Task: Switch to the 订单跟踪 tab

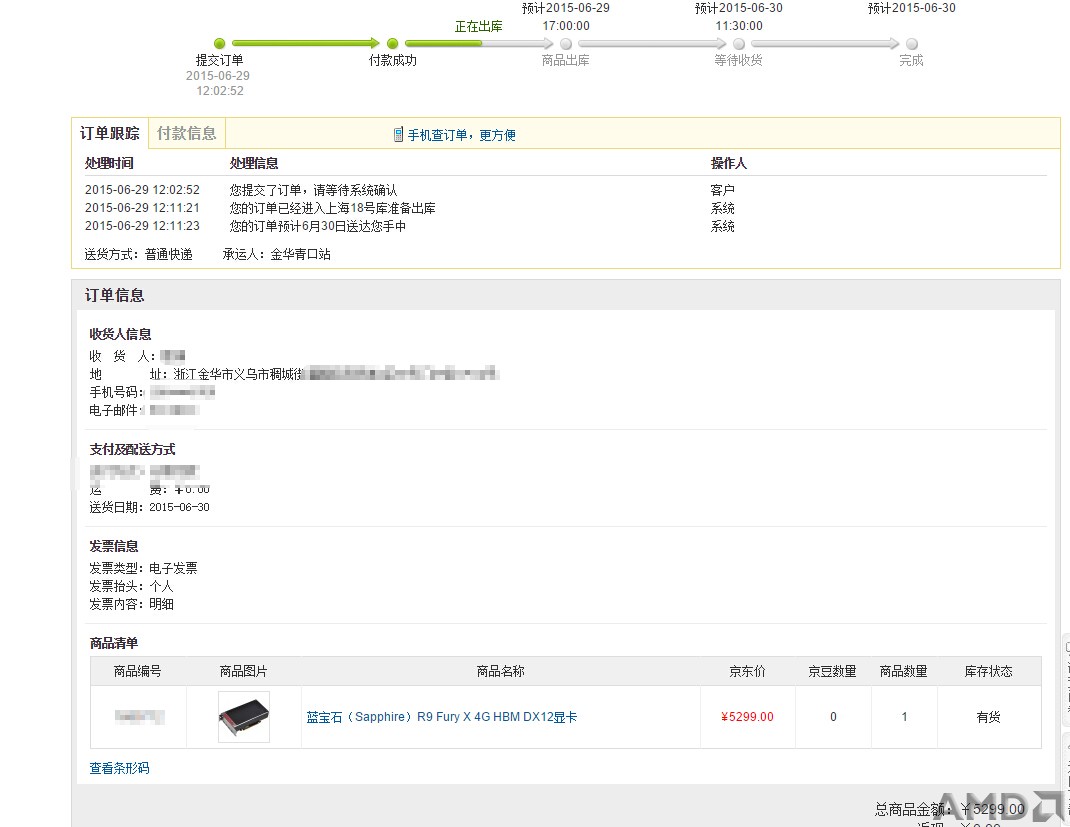Action: point(110,133)
